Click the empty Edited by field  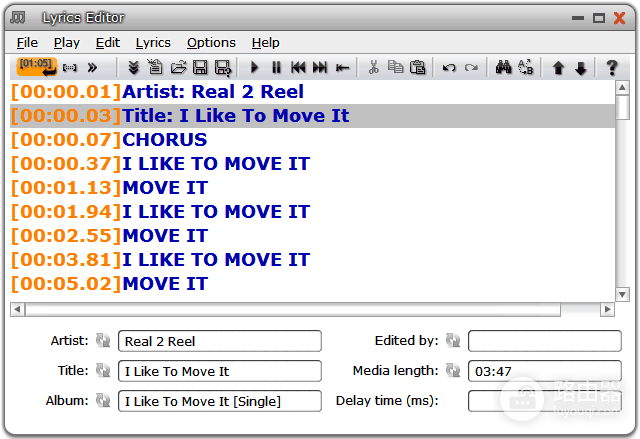tap(544, 341)
